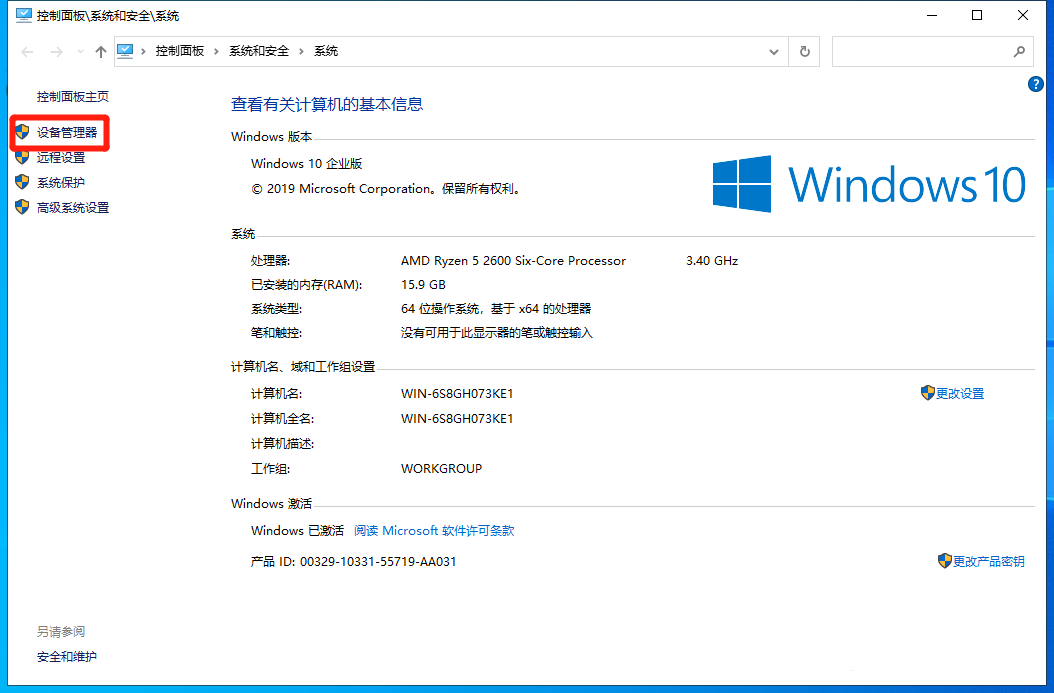Minimize the system window
Screen dimensions: 1054x693
pyautogui.click(x=932, y=15)
